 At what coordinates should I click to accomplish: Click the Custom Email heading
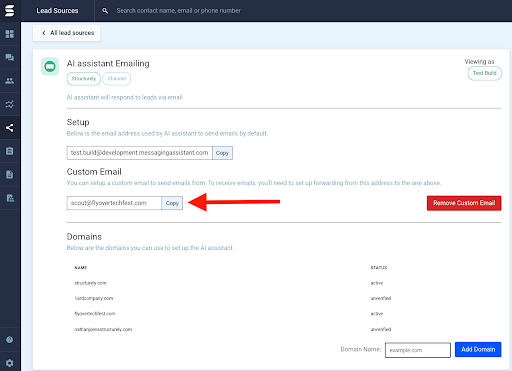pos(94,172)
